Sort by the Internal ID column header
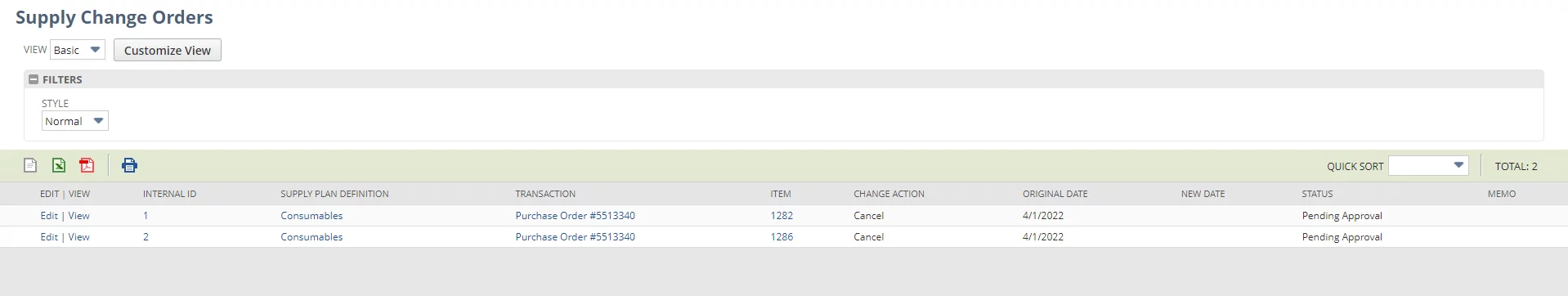This screenshot has width=1568, height=296. [x=169, y=194]
